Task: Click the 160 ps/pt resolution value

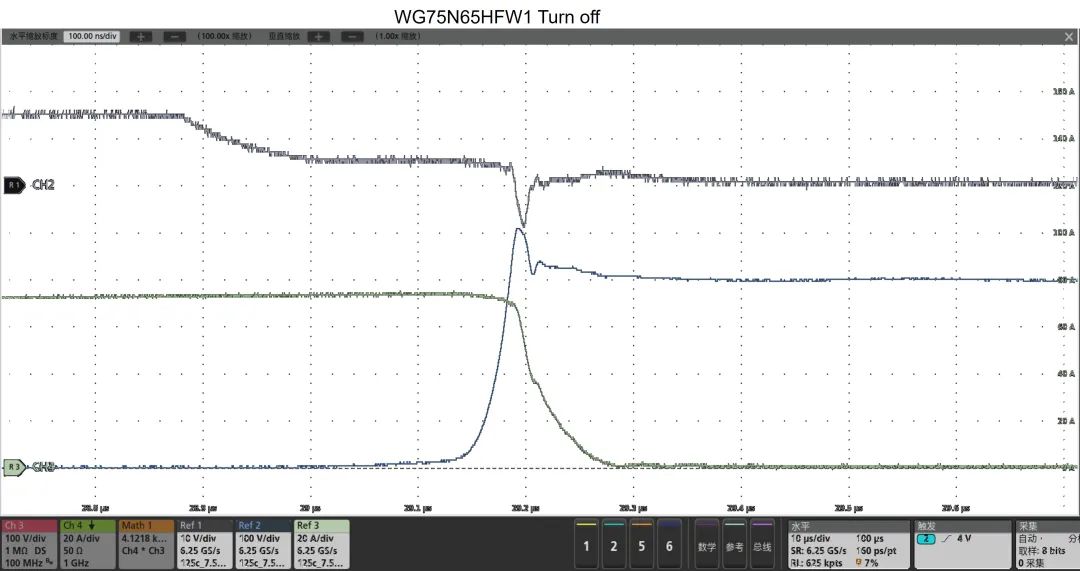Action: click(x=876, y=551)
